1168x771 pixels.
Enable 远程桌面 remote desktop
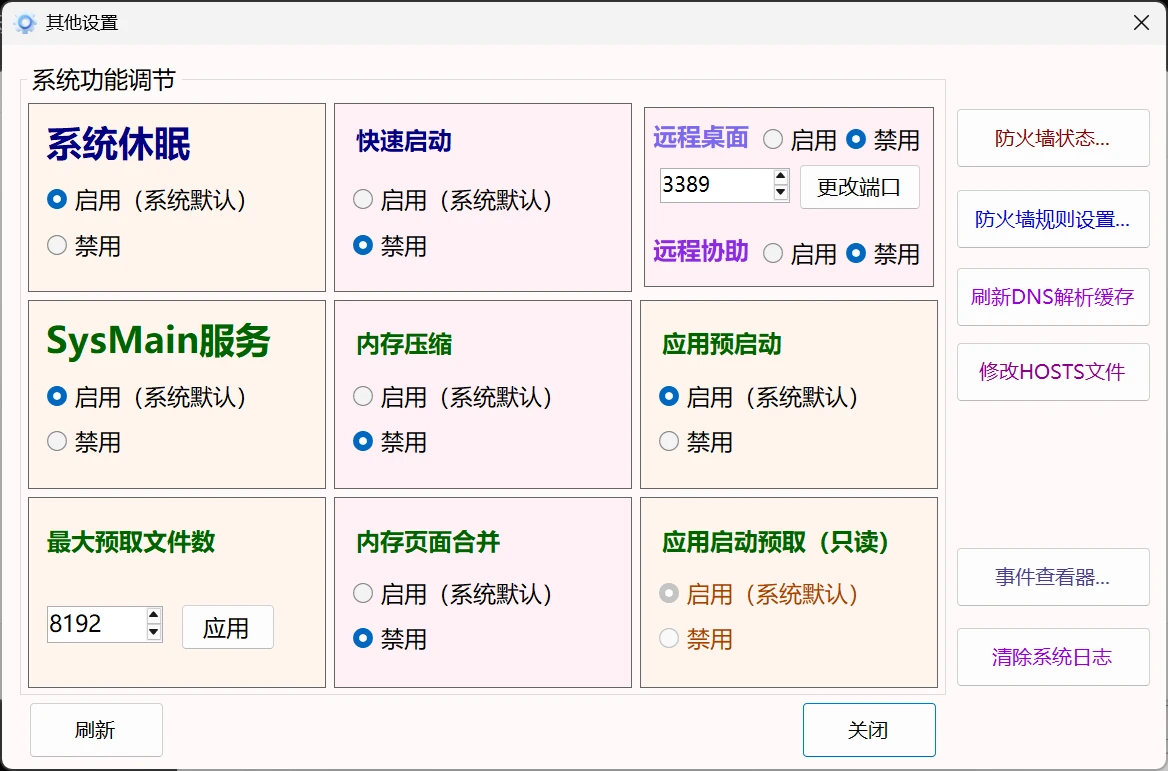coord(772,140)
